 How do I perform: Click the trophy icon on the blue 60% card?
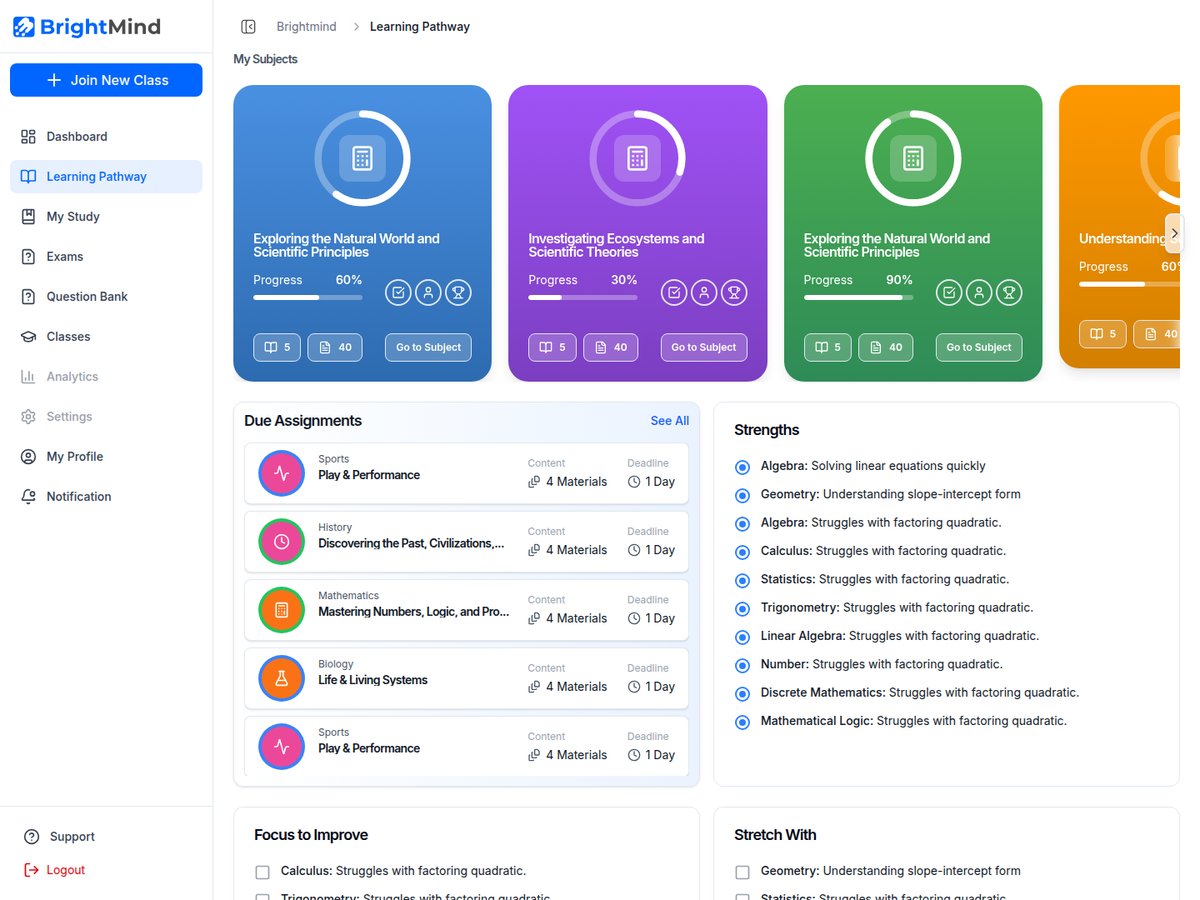click(x=458, y=293)
